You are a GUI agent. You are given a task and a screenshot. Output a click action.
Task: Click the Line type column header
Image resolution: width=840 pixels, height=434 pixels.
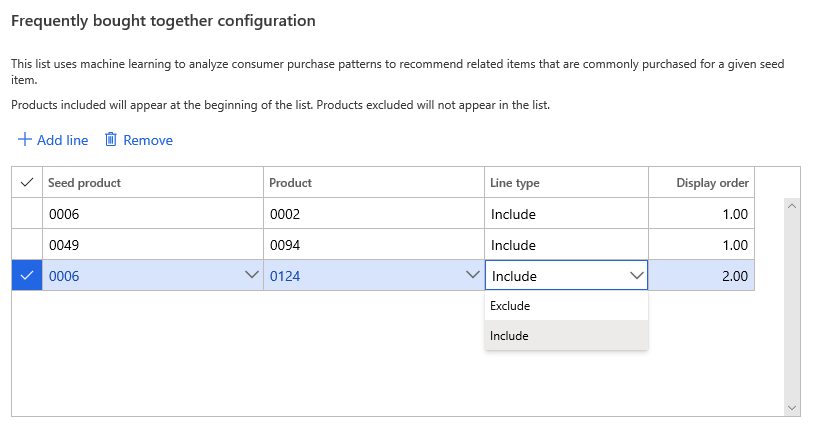coord(515,183)
